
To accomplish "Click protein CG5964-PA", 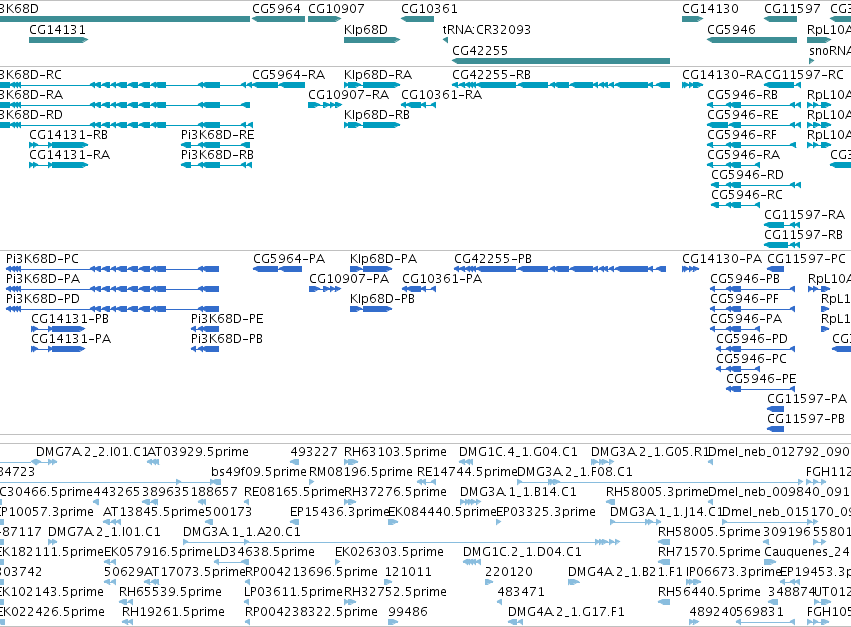I will pos(277,269).
